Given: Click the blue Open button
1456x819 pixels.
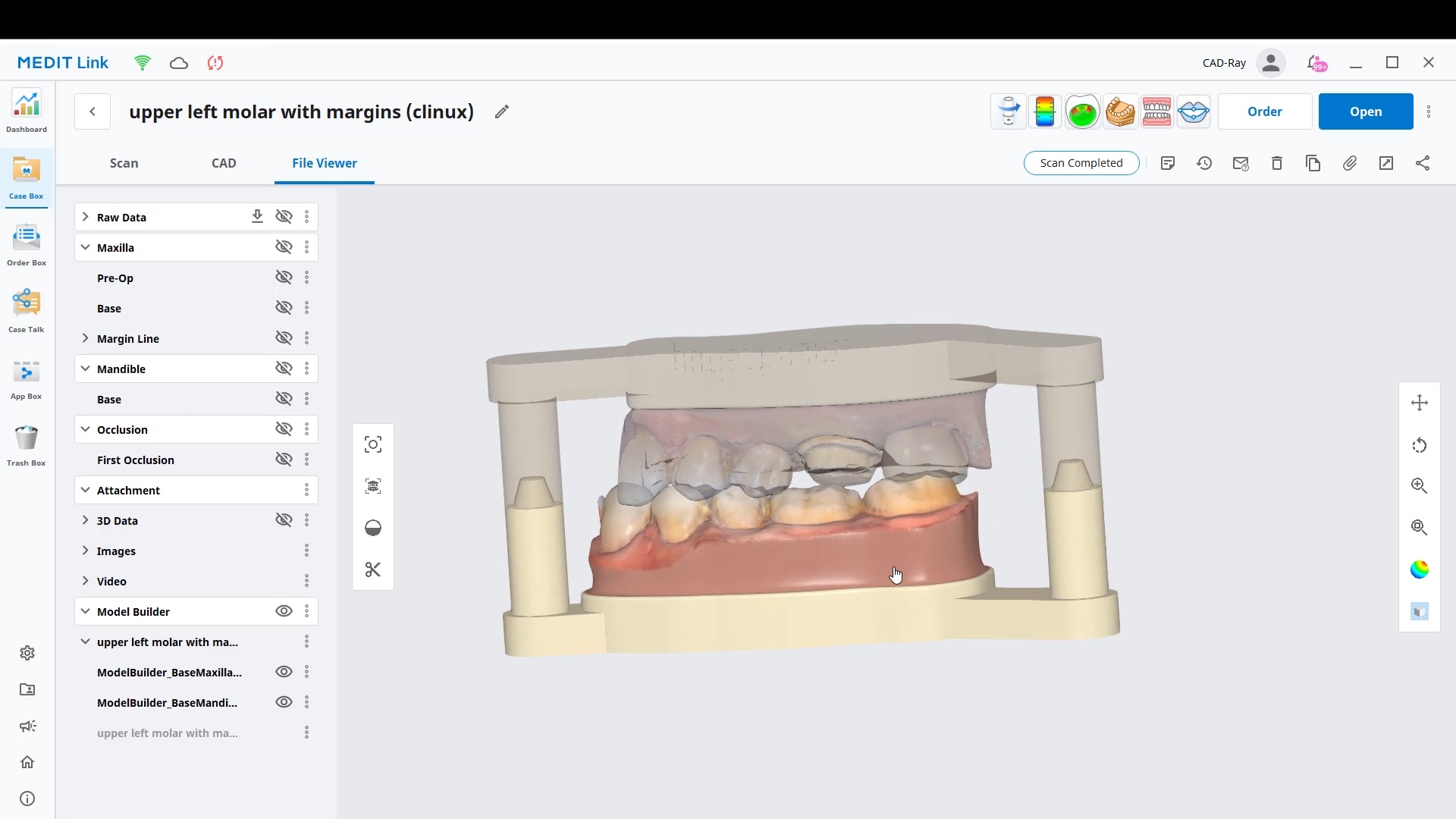Looking at the screenshot, I should pos(1366,111).
